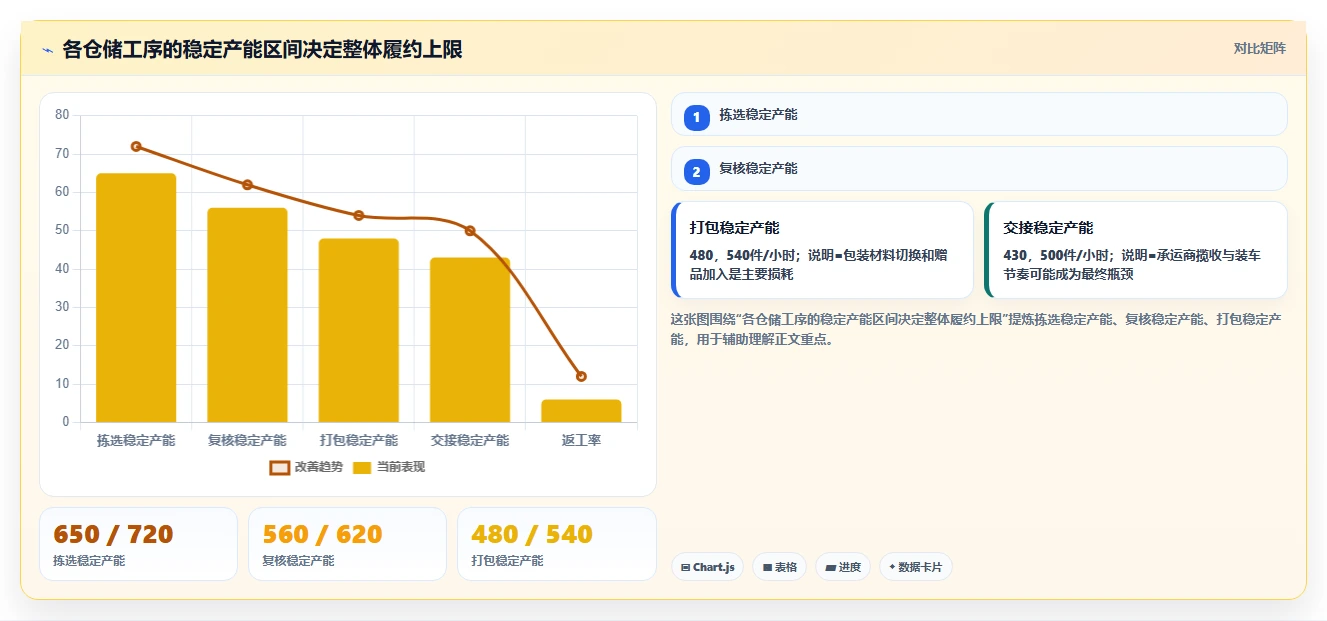
Task: Click the 当前表现 yellow legend swatch
Action: (x=363, y=467)
